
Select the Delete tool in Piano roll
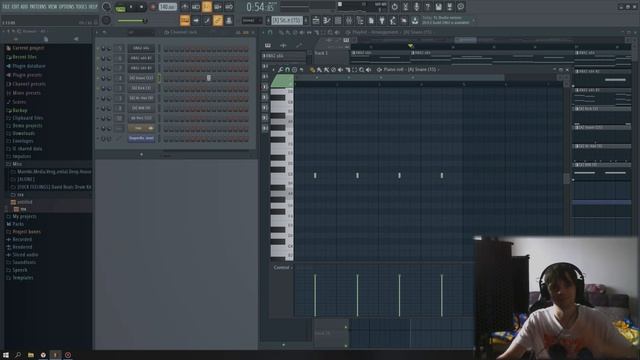point(333,70)
